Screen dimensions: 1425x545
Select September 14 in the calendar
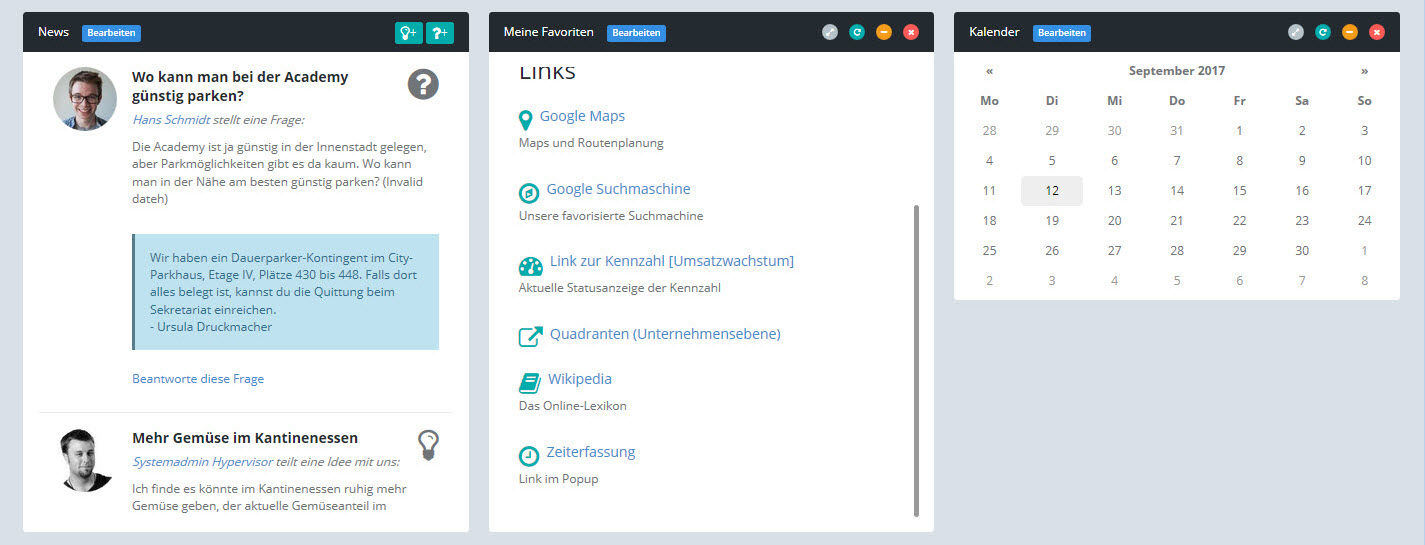(1177, 190)
